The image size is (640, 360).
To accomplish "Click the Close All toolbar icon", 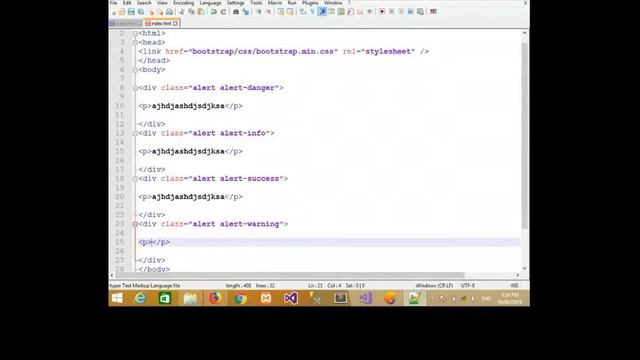I will click(x=160, y=12).
